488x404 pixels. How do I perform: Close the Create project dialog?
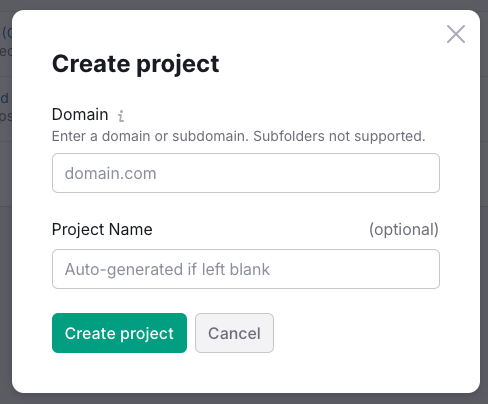pyautogui.click(x=456, y=34)
